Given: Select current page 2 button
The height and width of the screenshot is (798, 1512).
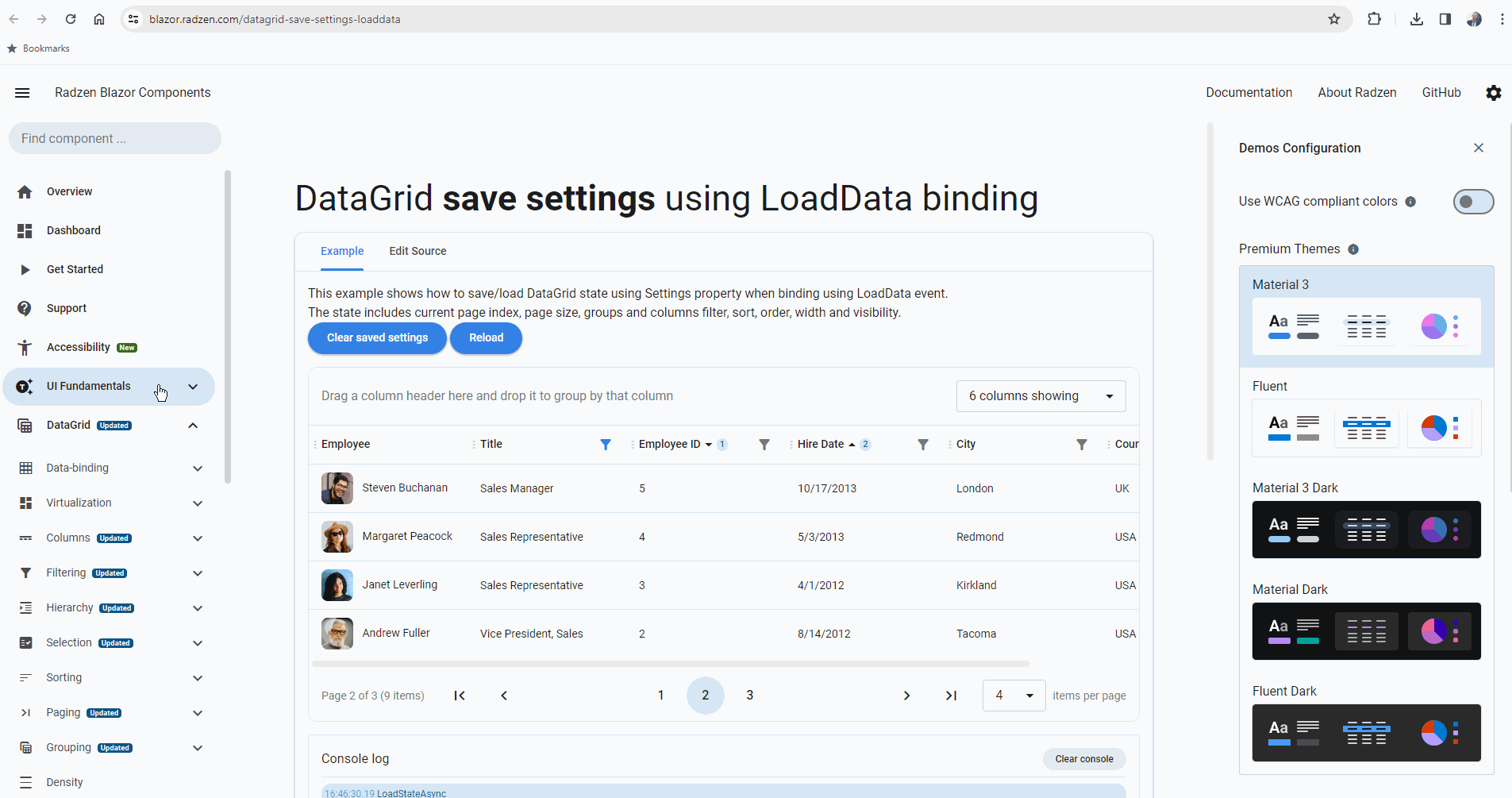Looking at the screenshot, I should point(705,696).
